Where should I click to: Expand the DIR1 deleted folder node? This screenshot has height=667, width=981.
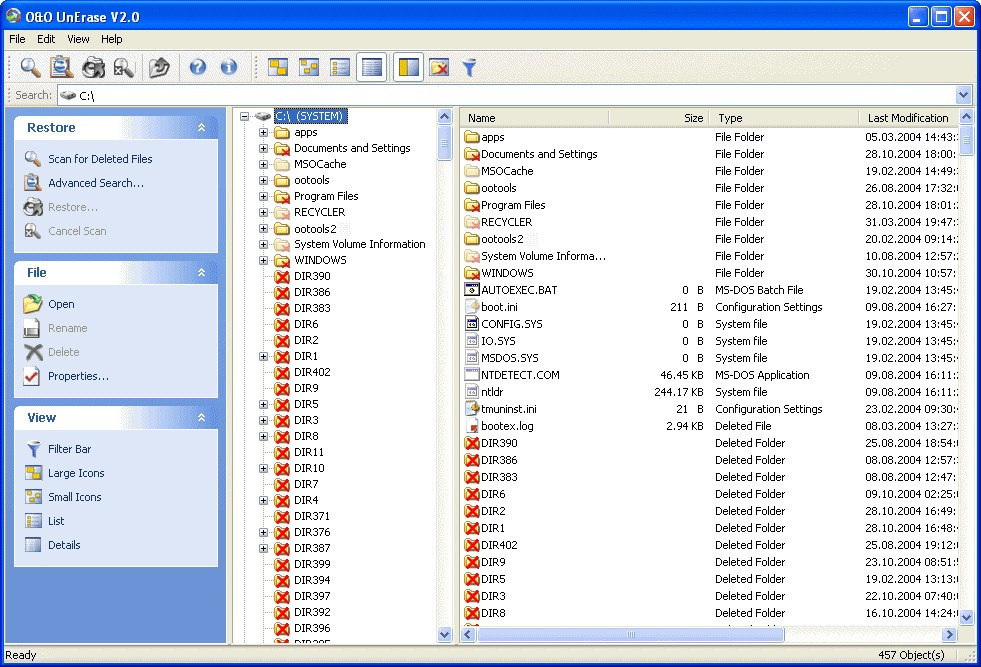point(263,357)
